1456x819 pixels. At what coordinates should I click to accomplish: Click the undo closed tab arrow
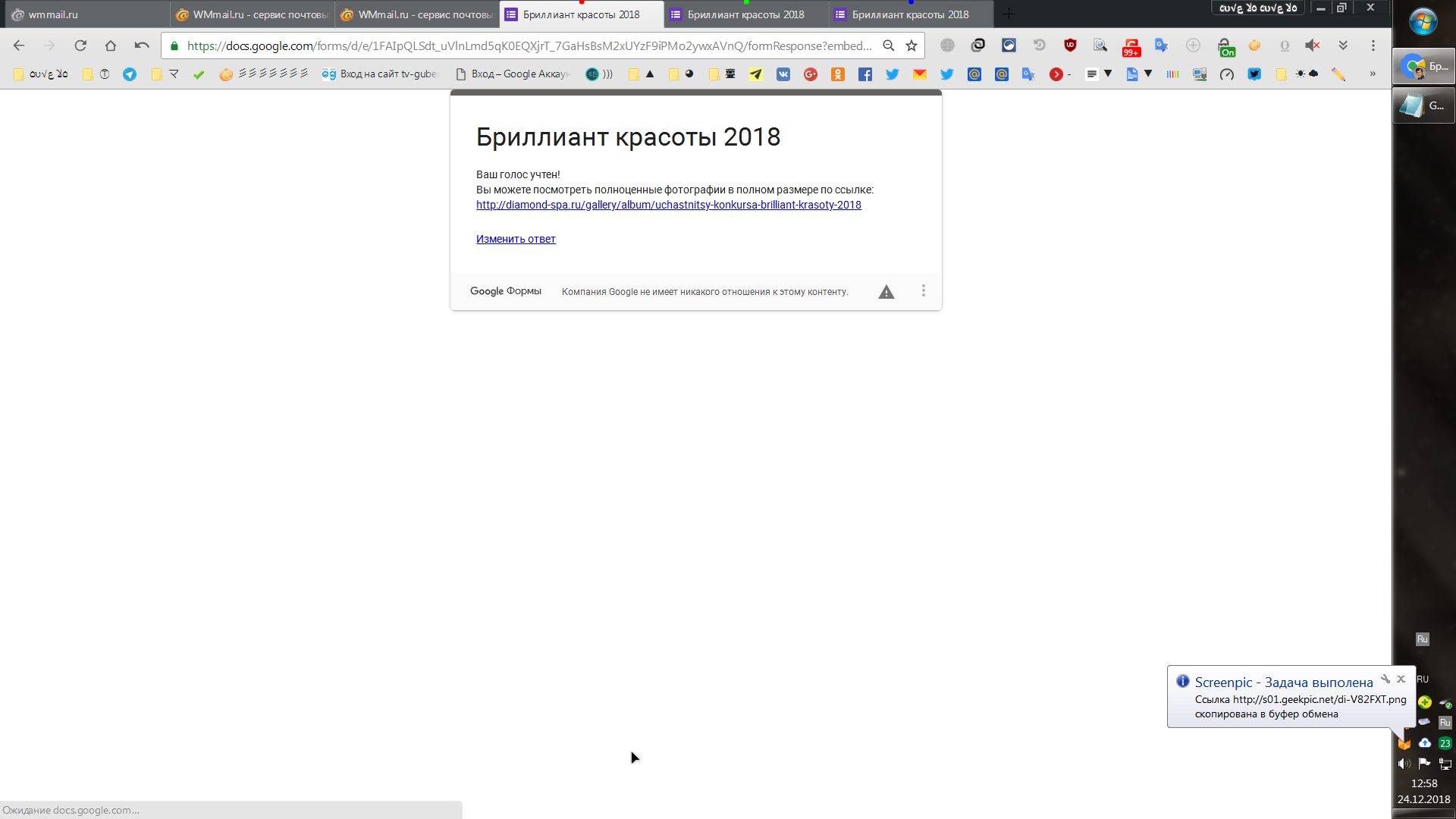(142, 45)
